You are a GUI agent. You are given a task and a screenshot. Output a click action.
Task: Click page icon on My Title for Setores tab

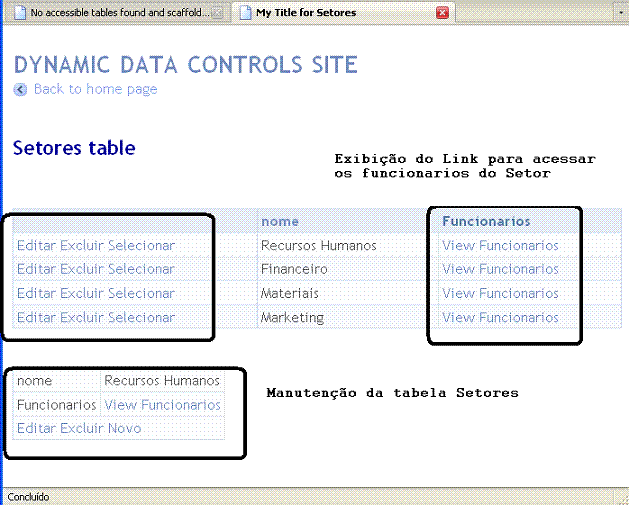[245, 13]
